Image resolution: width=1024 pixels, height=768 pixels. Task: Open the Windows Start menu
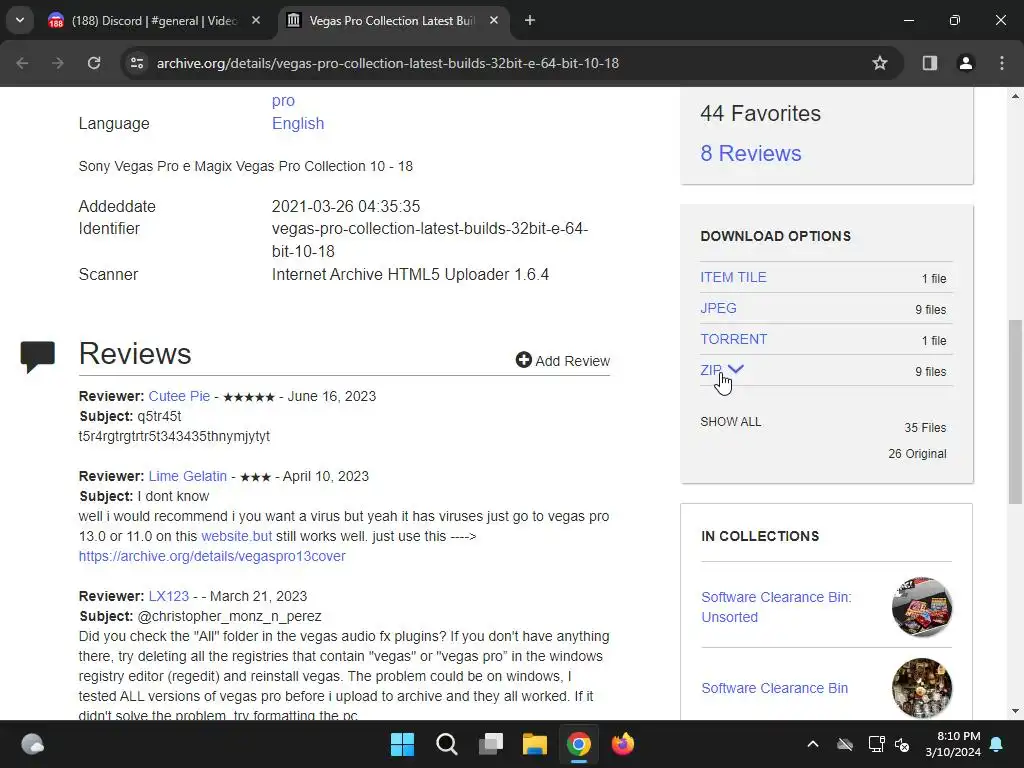402,744
